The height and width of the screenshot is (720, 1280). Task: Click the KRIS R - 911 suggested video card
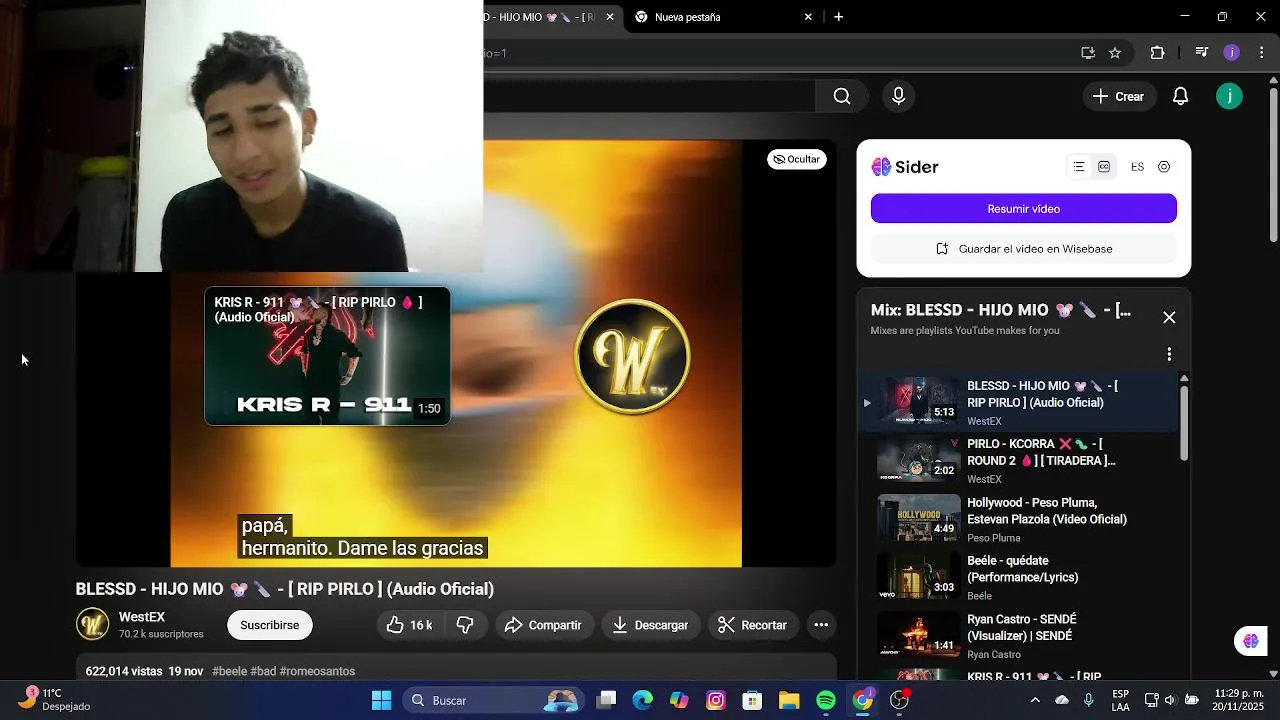(x=327, y=356)
